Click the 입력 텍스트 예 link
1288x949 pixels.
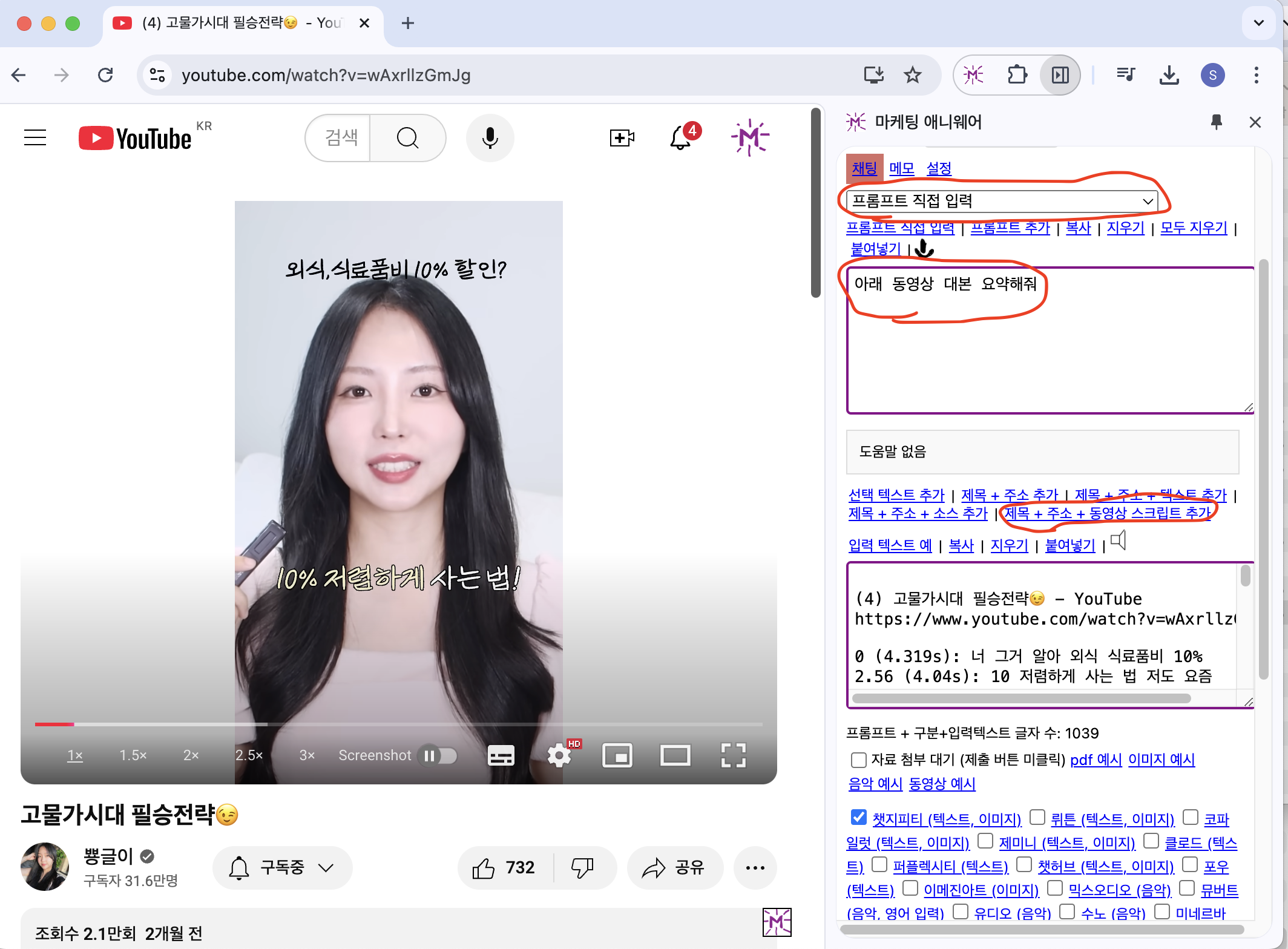pyautogui.click(x=890, y=545)
